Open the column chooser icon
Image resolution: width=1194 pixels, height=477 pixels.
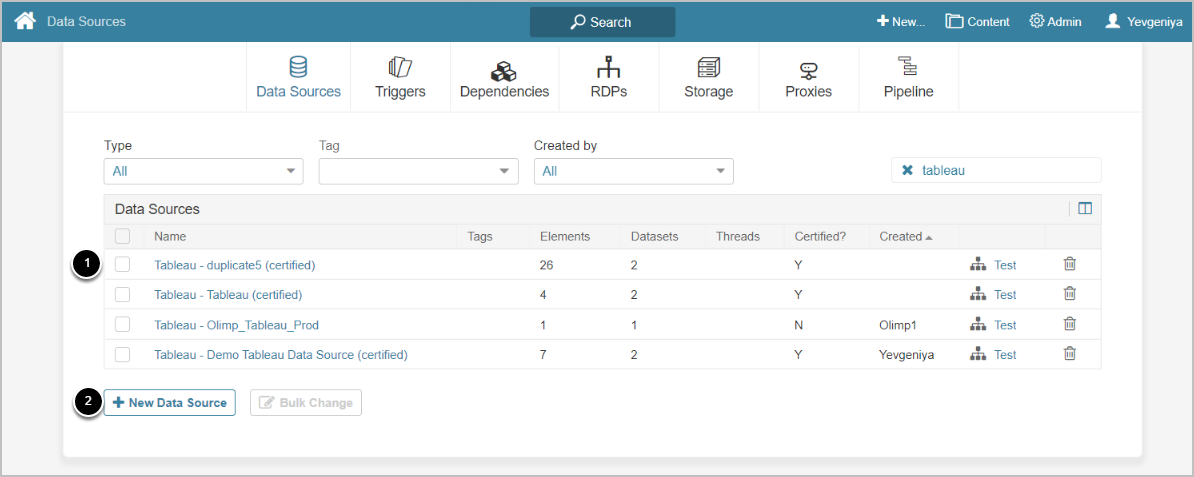(x=1085, y=209)
